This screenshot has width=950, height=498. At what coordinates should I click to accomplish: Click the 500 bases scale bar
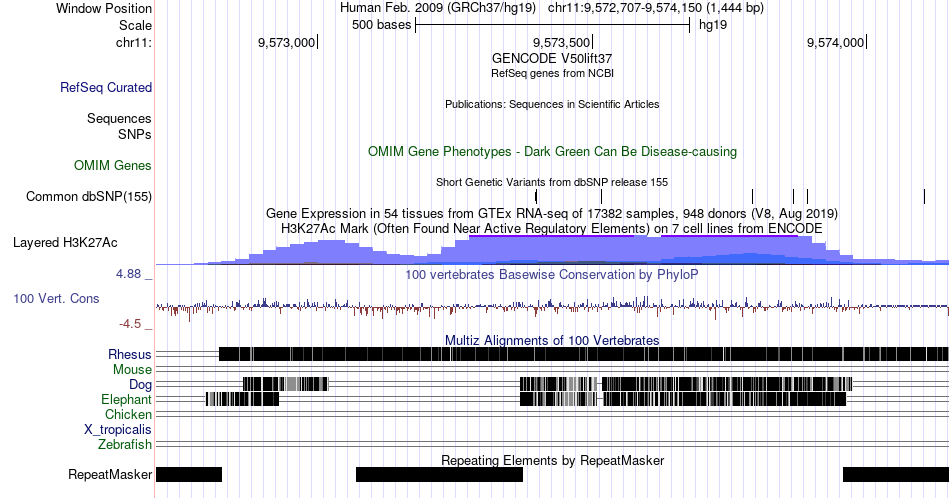click(x=553, y=25)
